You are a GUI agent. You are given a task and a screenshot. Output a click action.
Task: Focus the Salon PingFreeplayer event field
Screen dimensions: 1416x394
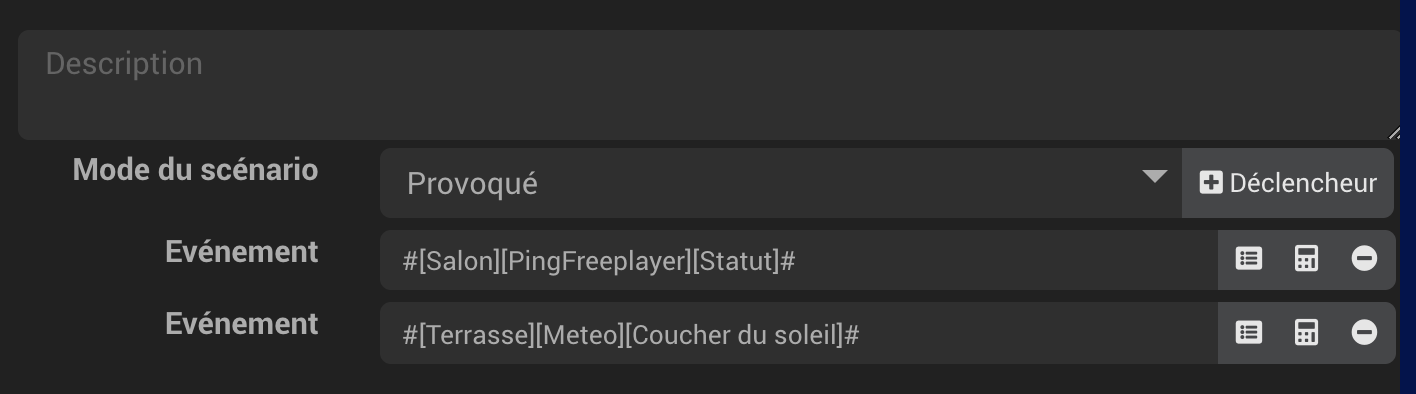(799, 261)
